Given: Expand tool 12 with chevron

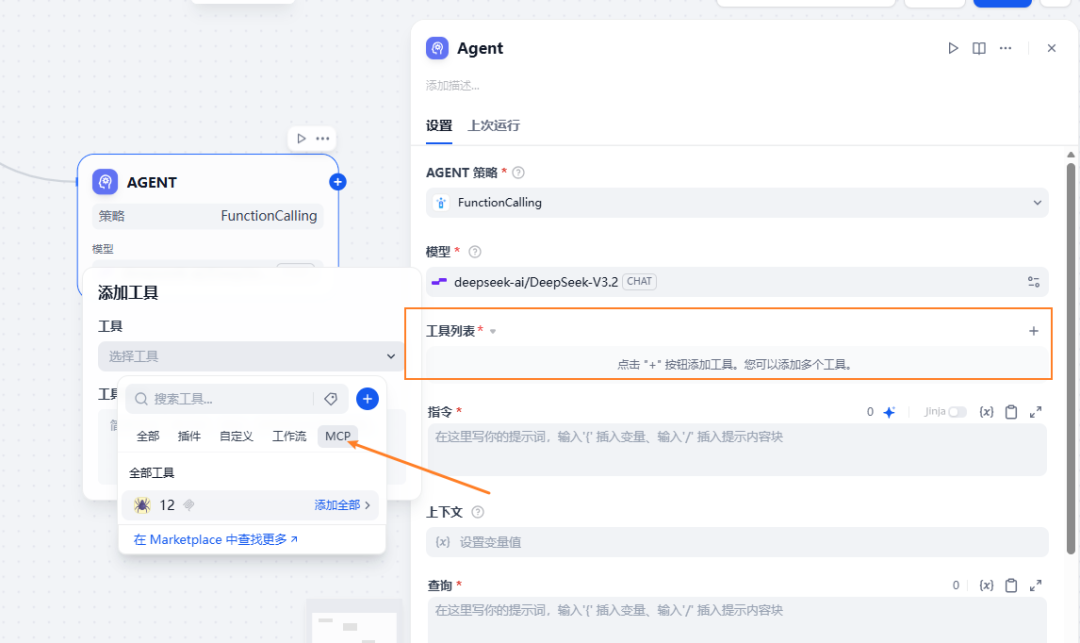Looking at the screenshot, I should click(x=368, y=505).
